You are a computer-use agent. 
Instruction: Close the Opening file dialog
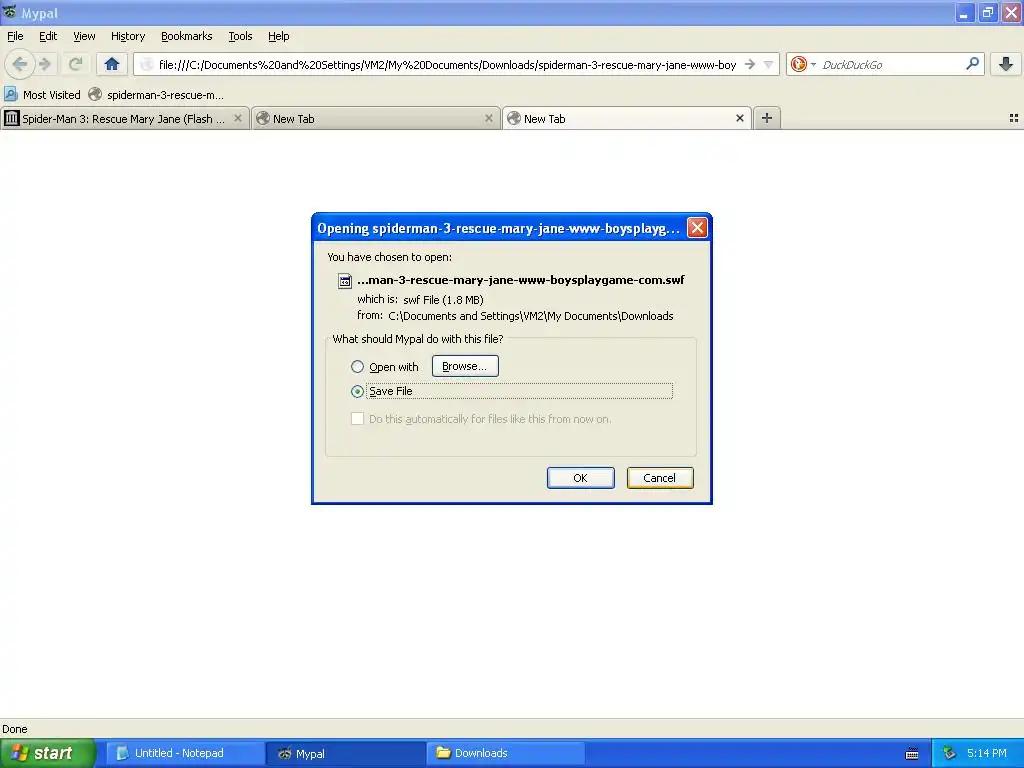point(697,228)
